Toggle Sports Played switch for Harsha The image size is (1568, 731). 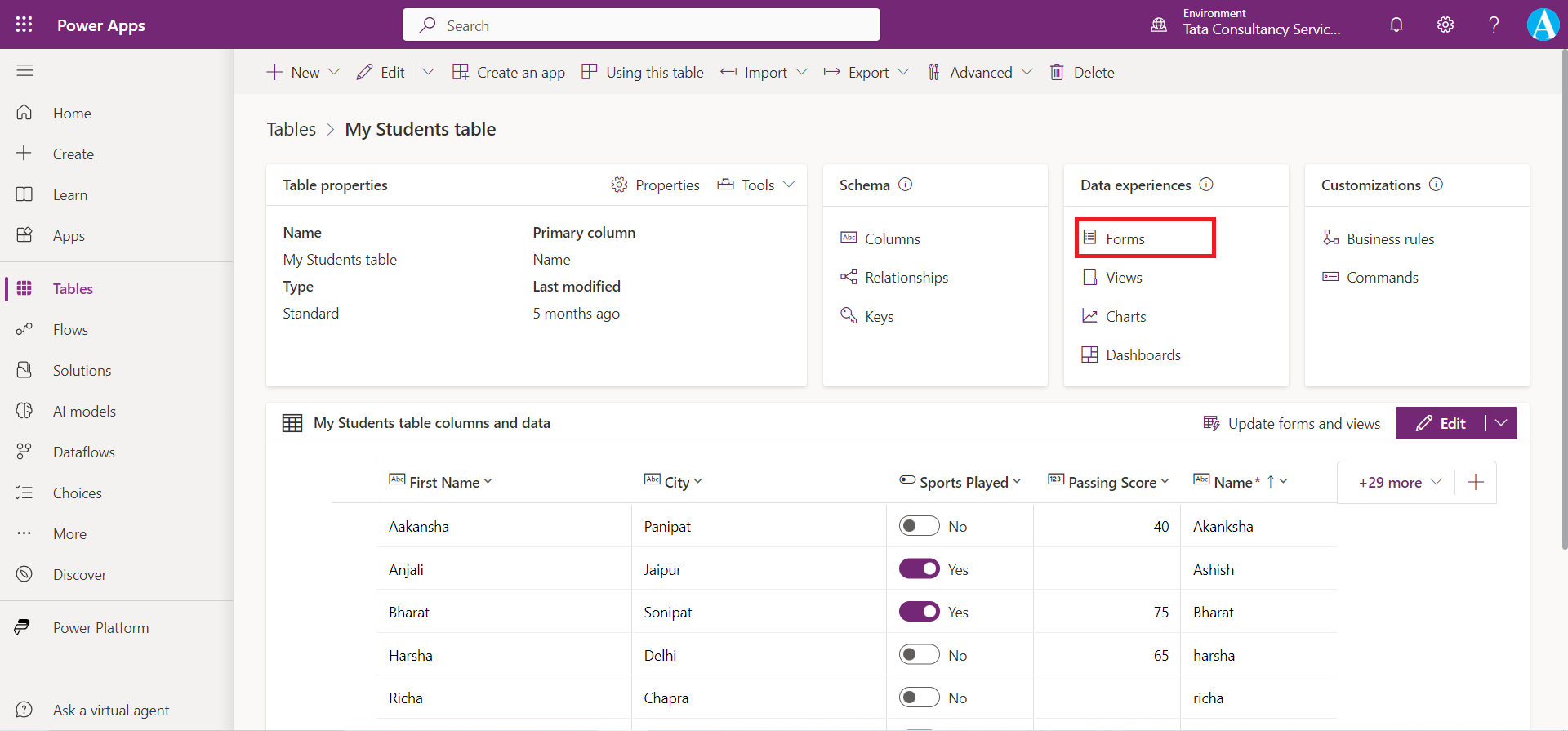click(x=919, y=655)
